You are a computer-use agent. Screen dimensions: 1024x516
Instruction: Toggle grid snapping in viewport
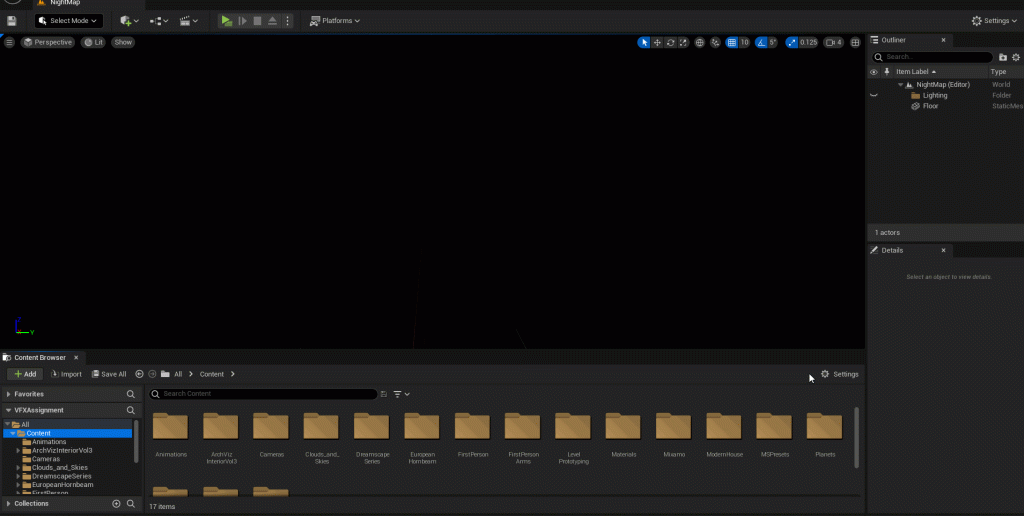tap(732, 43)
